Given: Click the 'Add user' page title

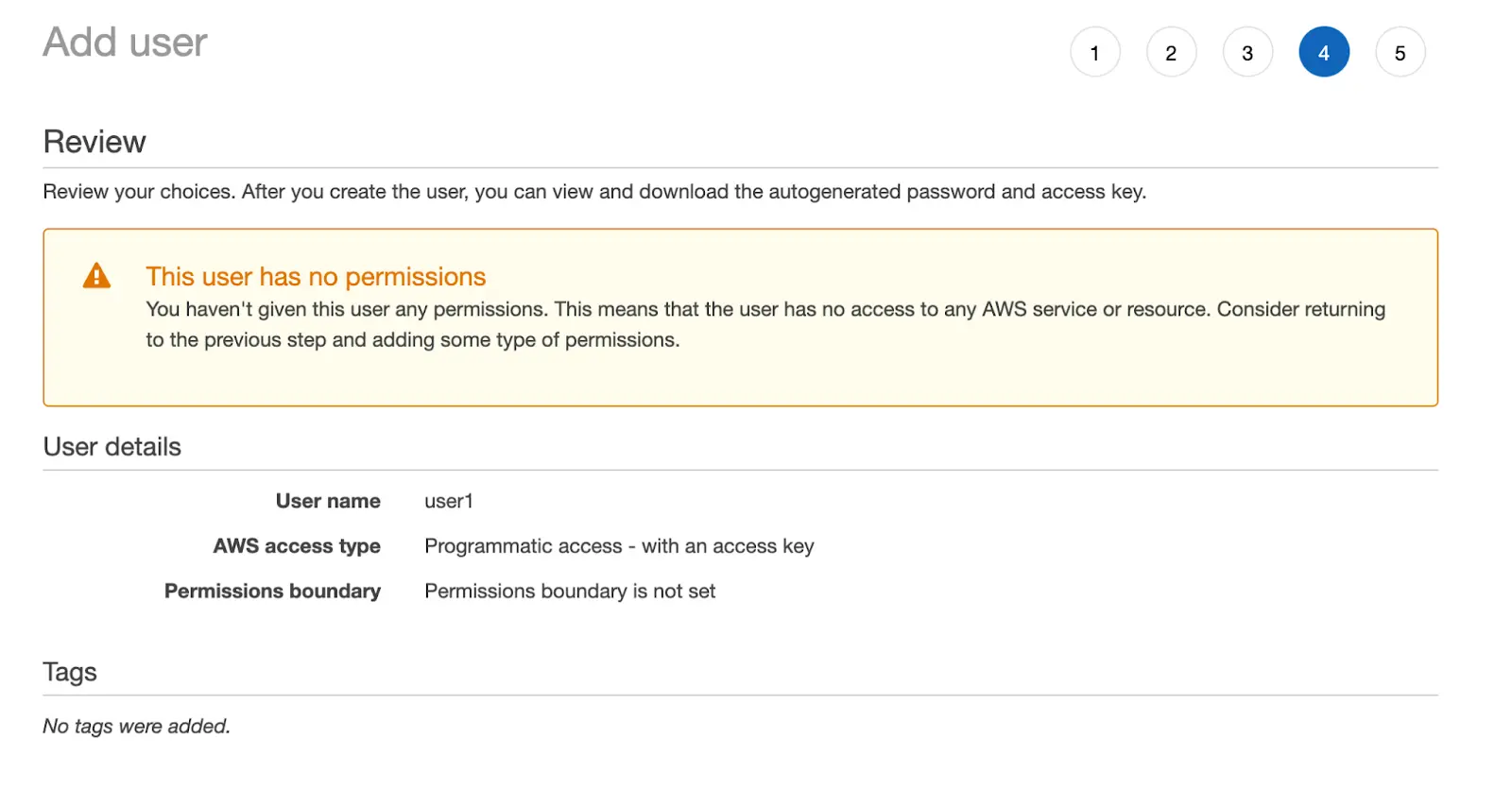Looking at the screenshot, I should [125, 43].
